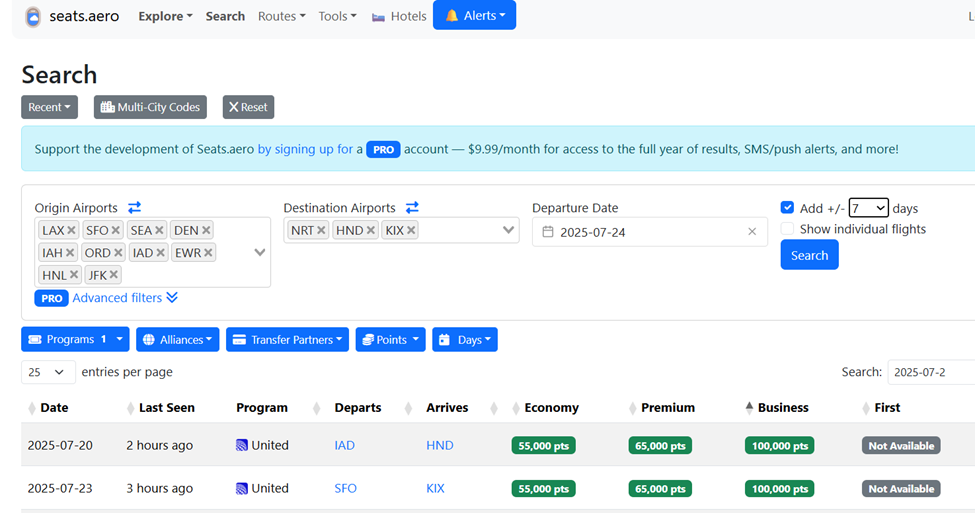Remove NRT tag from destination airports

[x=321, y=231]
